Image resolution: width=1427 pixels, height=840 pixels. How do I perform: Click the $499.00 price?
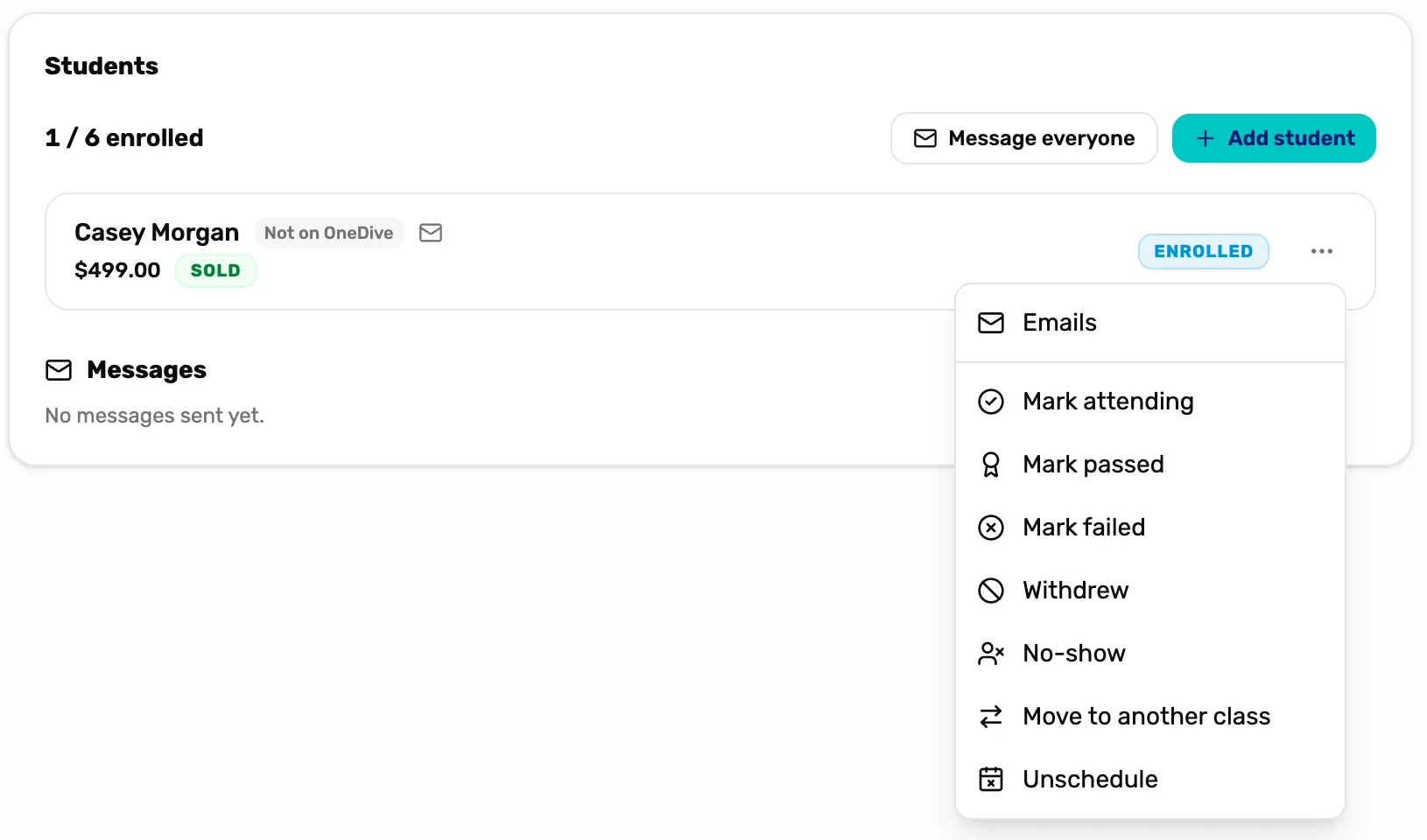pyautogui.click(x=117, y=270)
